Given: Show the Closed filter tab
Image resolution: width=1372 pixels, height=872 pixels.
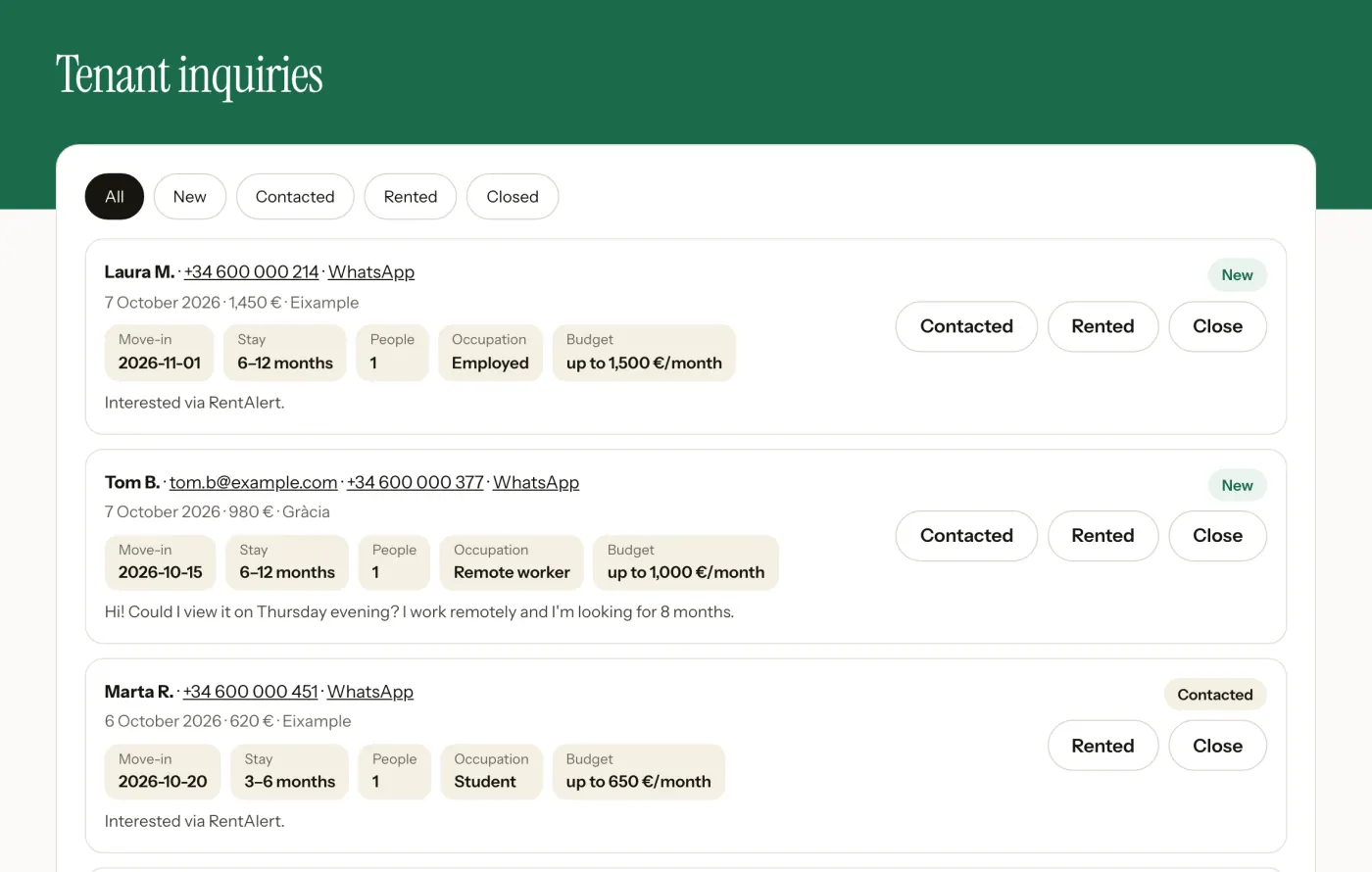Looking at the screenshot, I should [513, 197].
